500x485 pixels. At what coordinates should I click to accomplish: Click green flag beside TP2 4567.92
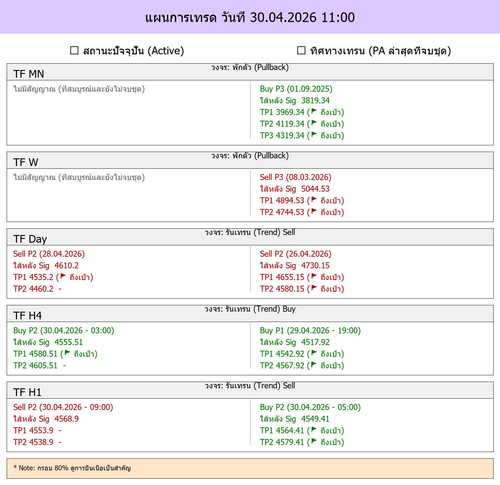(314, 365)
